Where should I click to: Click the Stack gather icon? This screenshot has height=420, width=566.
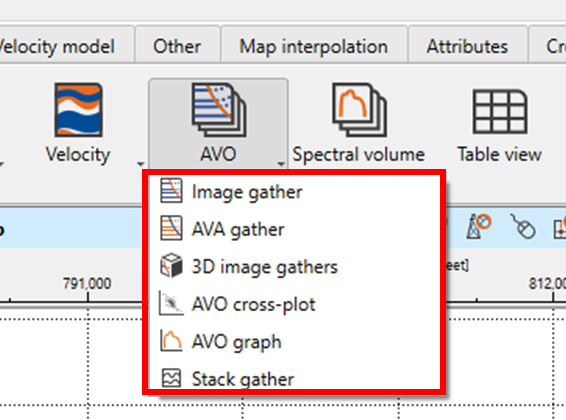[171, 378]
